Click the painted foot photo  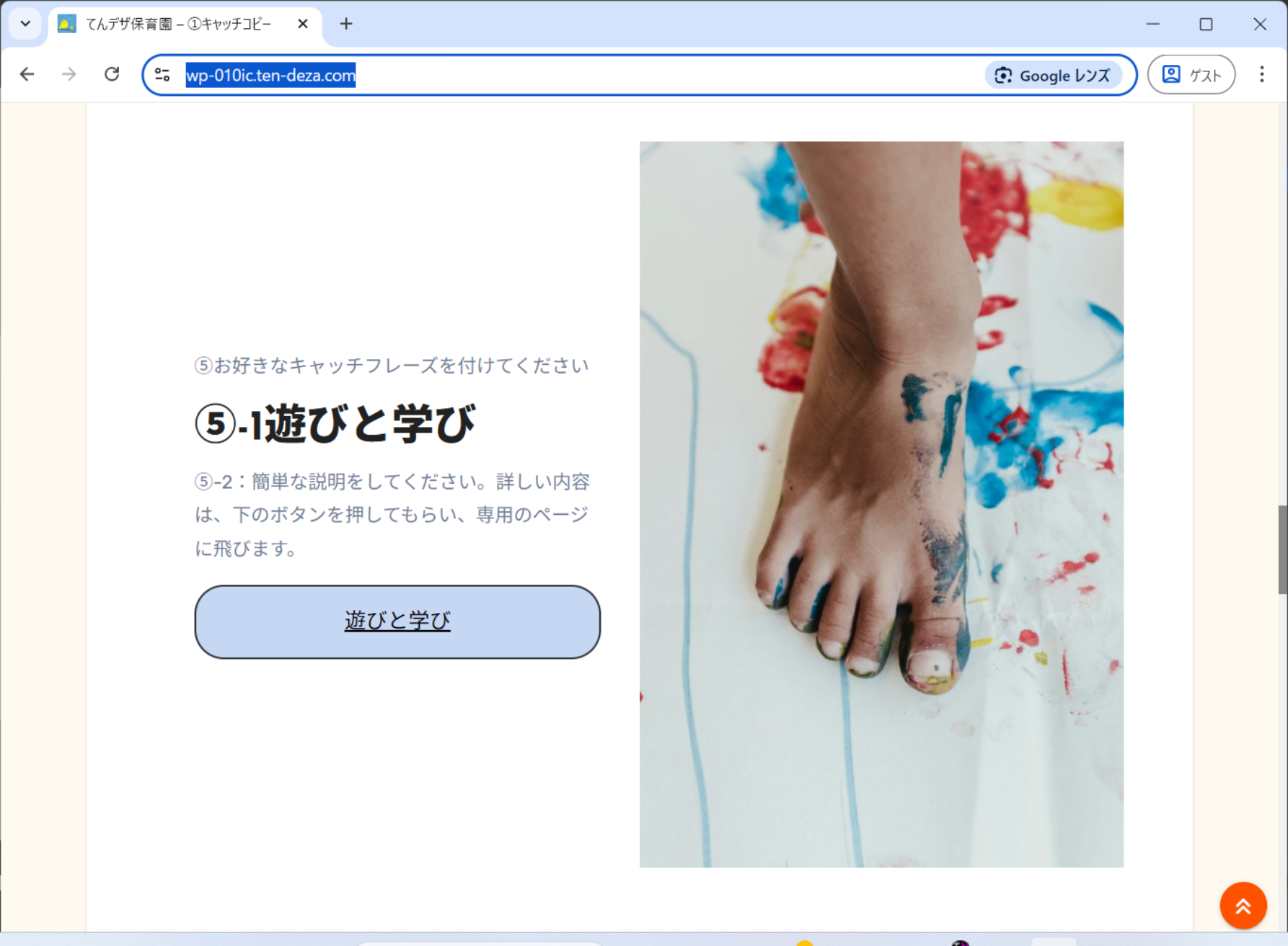[x=881, y=504]
